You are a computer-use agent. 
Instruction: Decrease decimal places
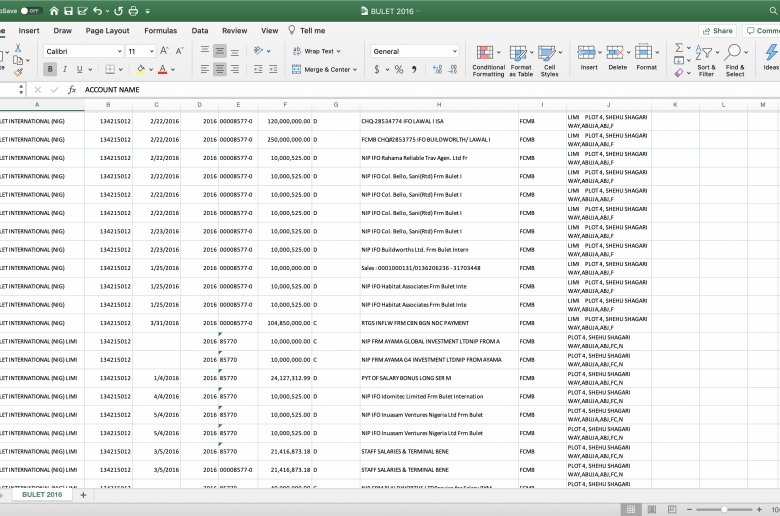pos(453,70)
